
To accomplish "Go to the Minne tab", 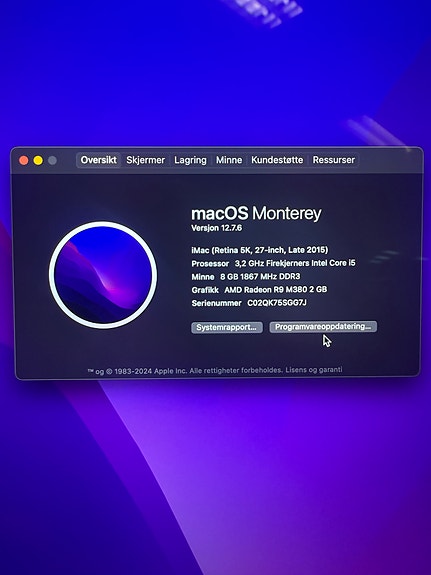I will [229, 160].
